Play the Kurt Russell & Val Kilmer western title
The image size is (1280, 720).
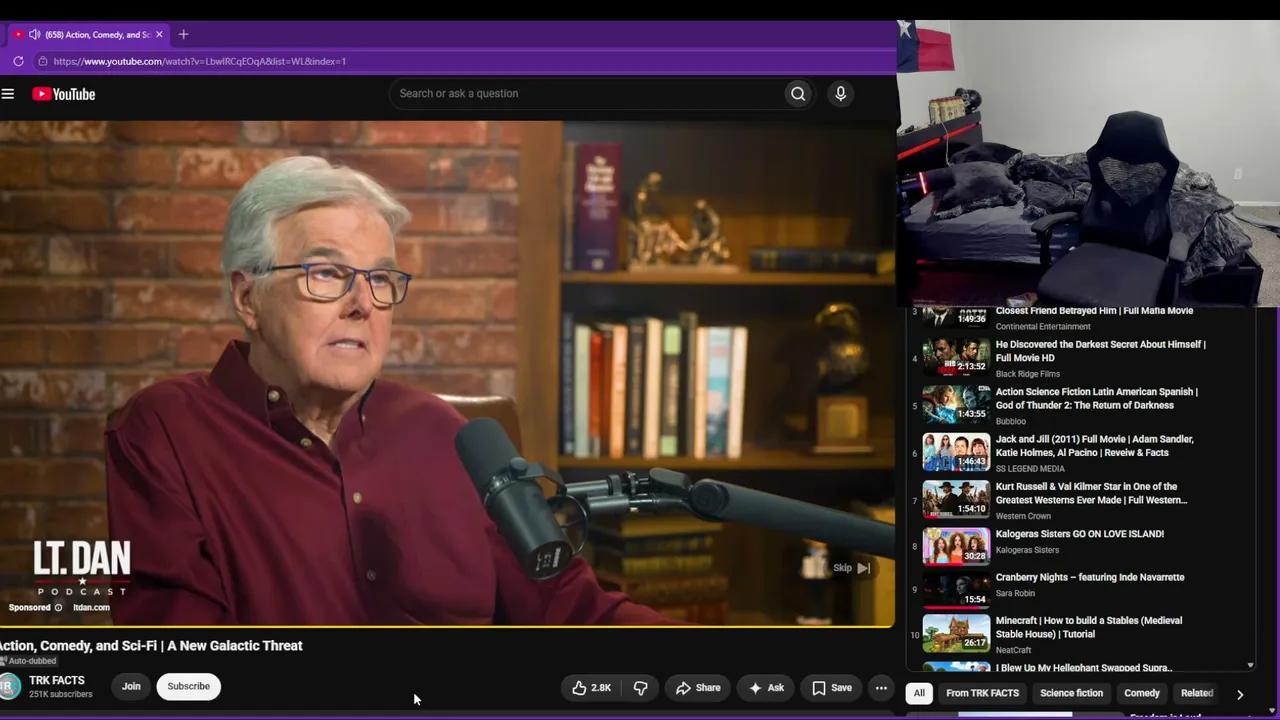(1092, 493)
